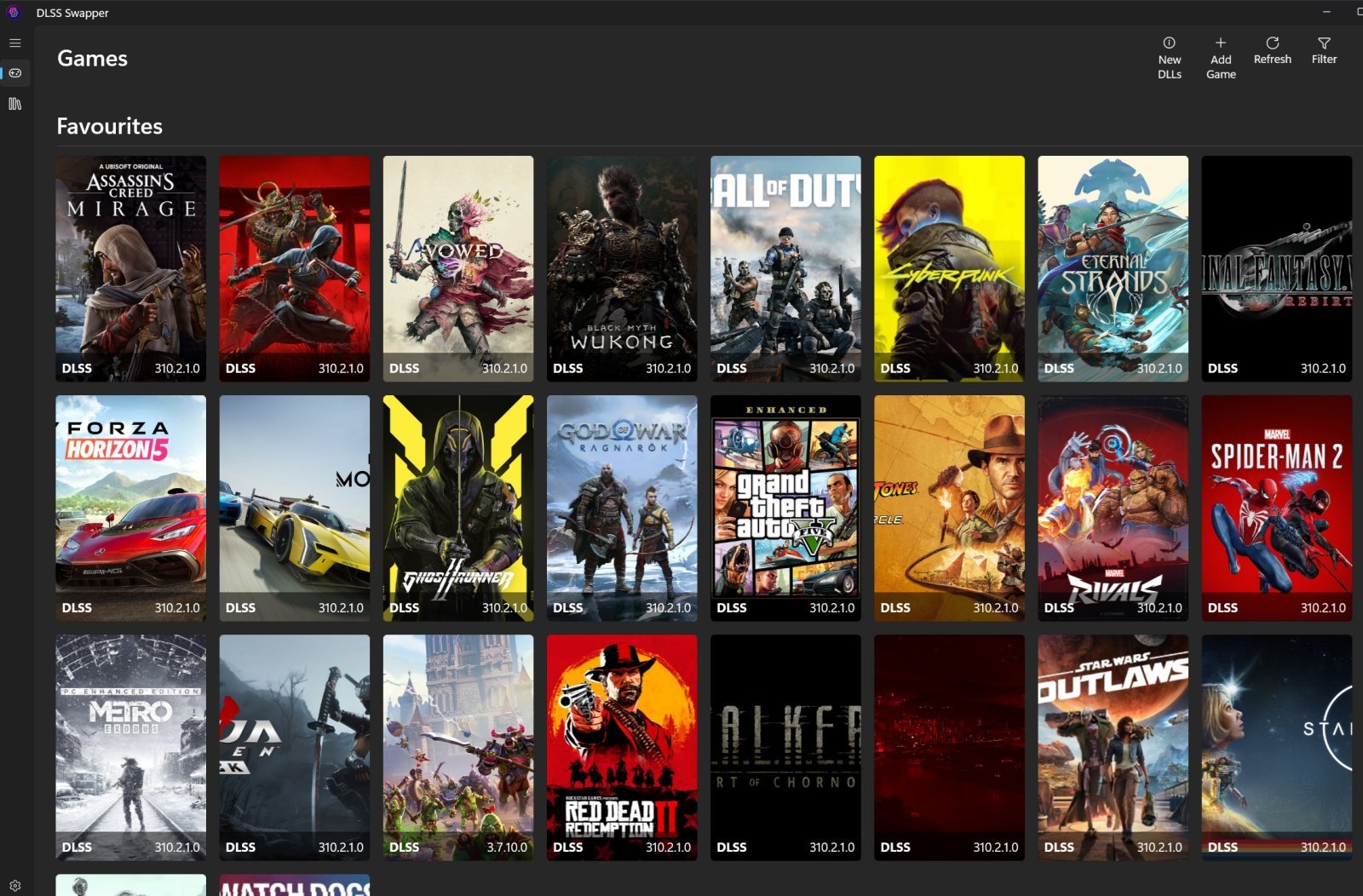This screenshot has height=896, width=1363.
Task: Open the Eternal Strands game card
Action: click(x=1113, y=268)
